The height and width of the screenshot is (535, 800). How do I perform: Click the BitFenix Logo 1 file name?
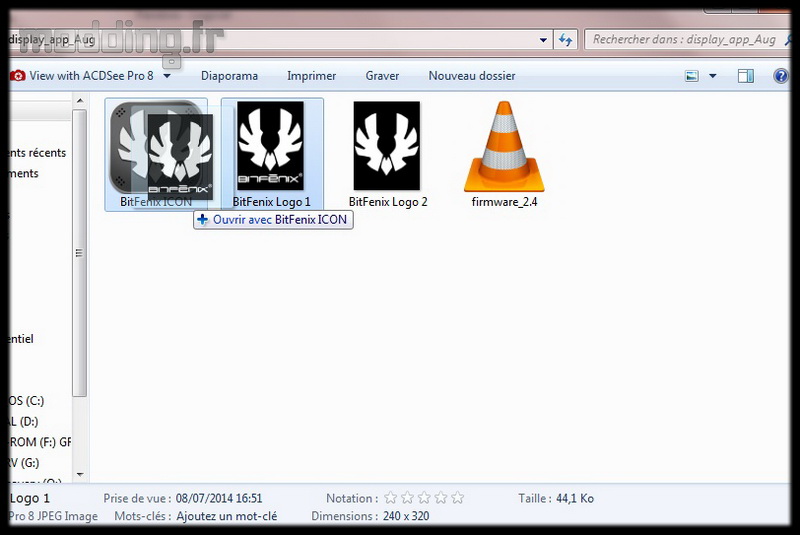click(271, 202)
